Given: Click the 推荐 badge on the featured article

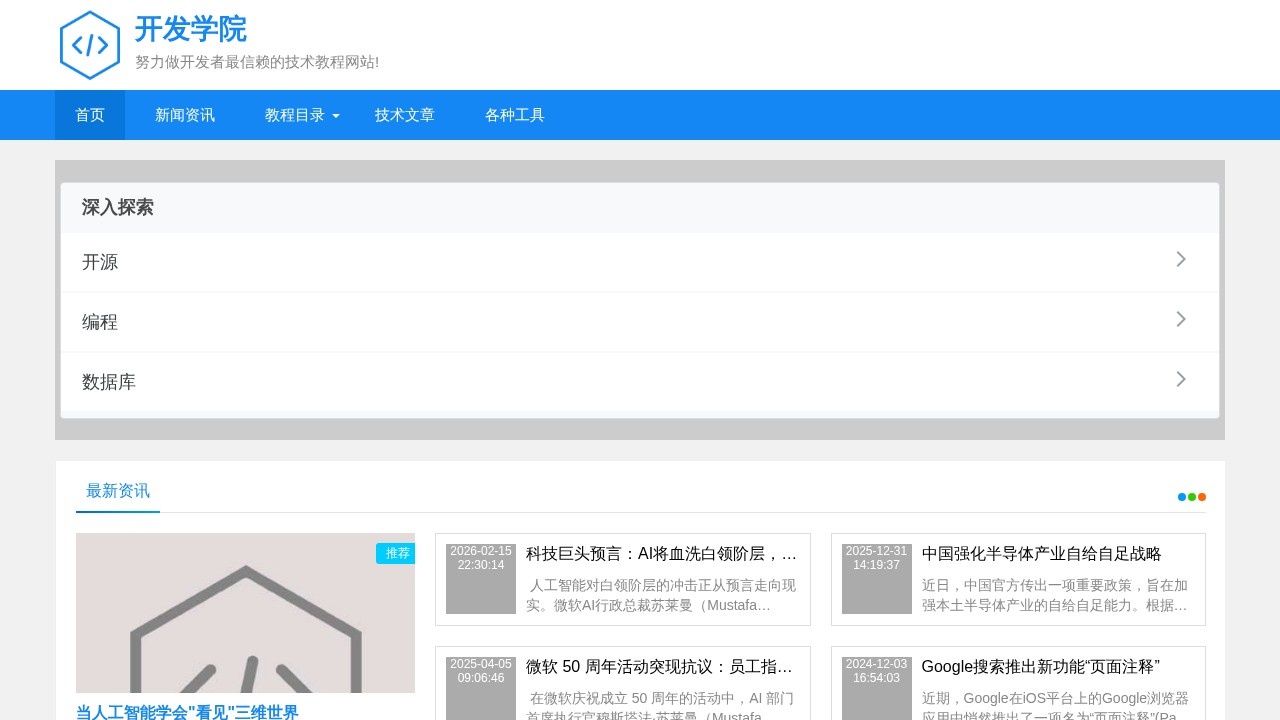Looking at the screenshot, I should 396,553.
